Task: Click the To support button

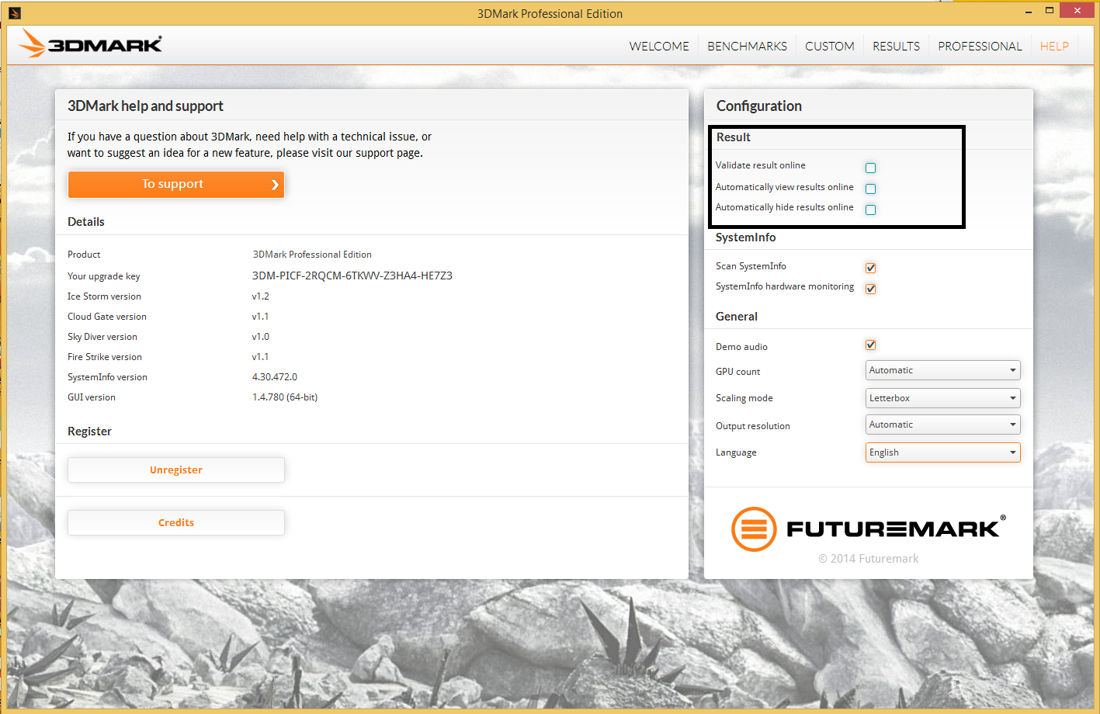Action: tap(176, 184)
